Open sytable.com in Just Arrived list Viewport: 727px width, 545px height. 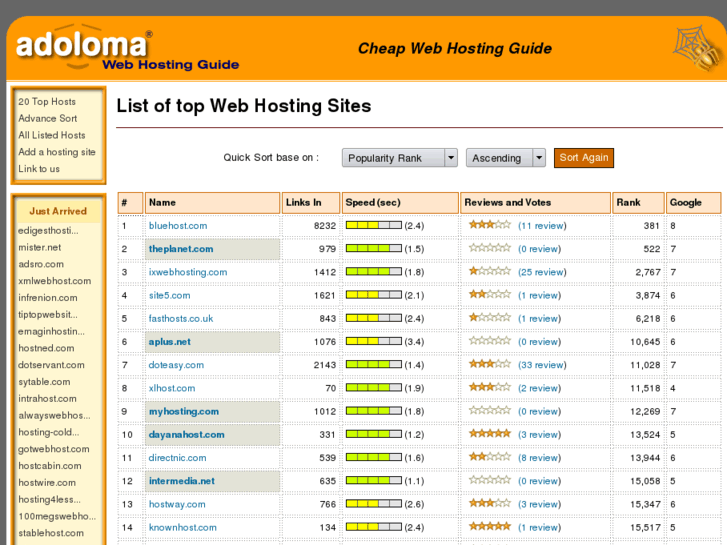click(x=45, y=382)
